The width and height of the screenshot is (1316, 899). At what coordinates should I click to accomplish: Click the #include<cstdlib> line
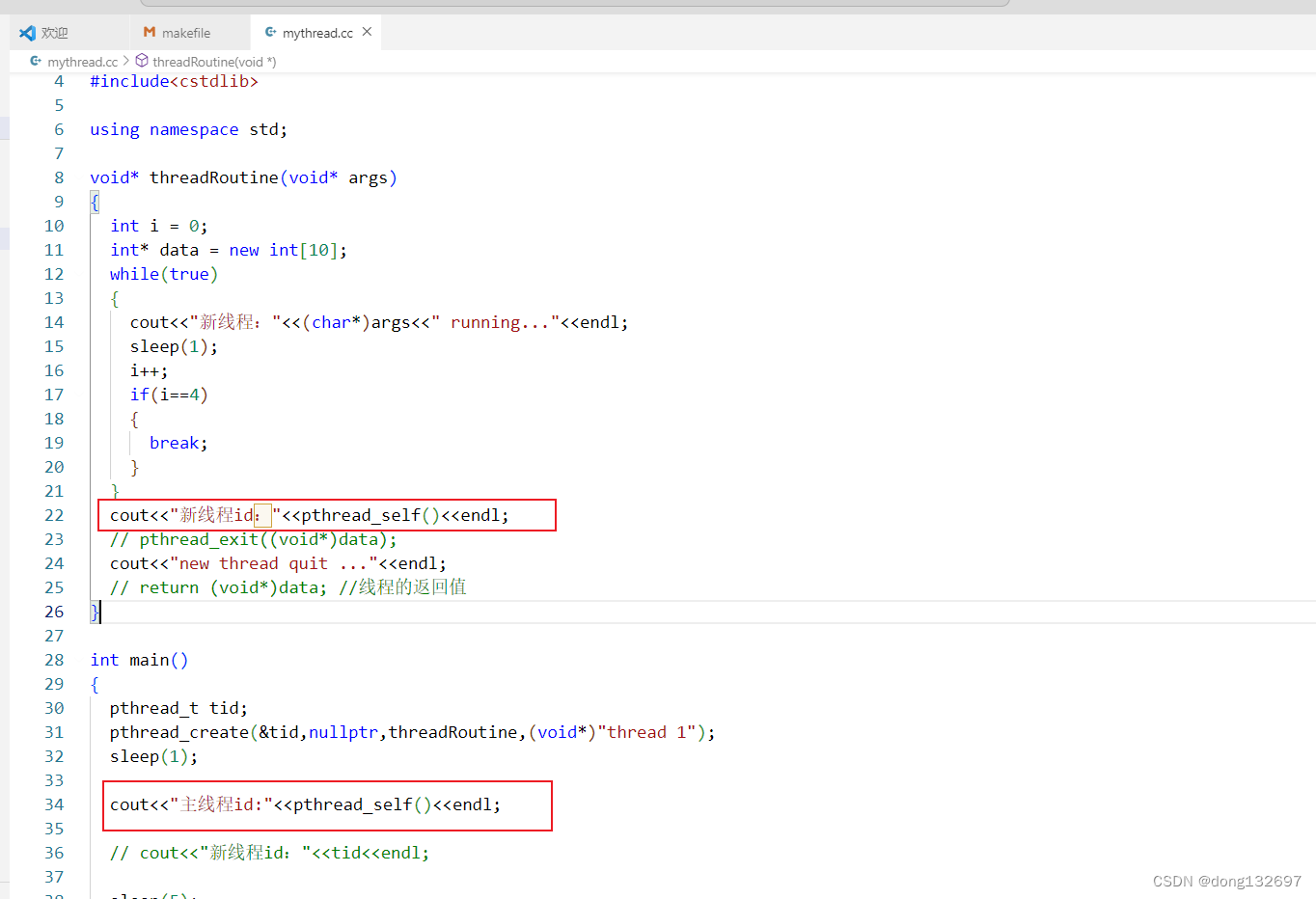[175, 81]
